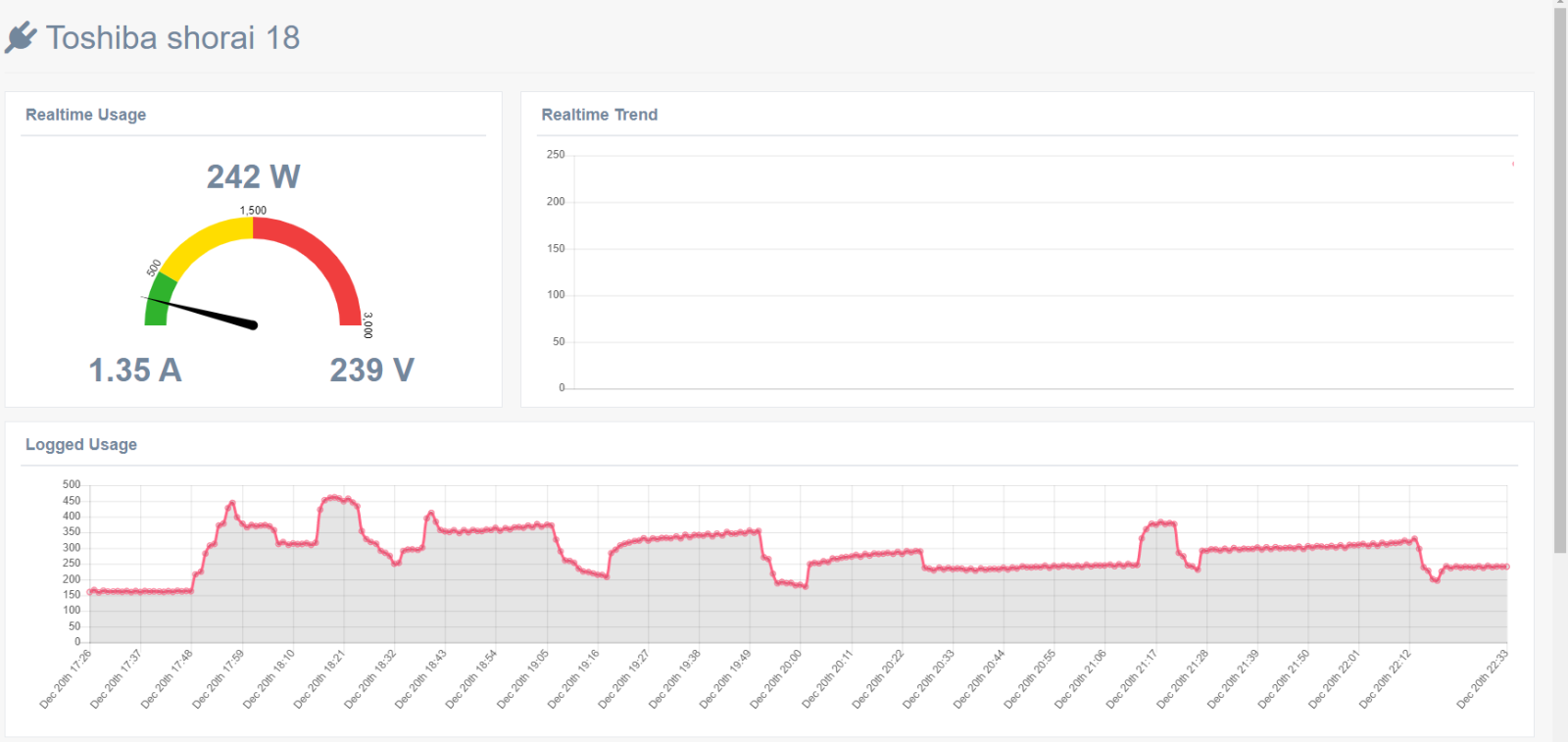Click the plug icon beside Toshiba shorai 18
This screenshot has height=742, width=1568.
tap(21, 38)
